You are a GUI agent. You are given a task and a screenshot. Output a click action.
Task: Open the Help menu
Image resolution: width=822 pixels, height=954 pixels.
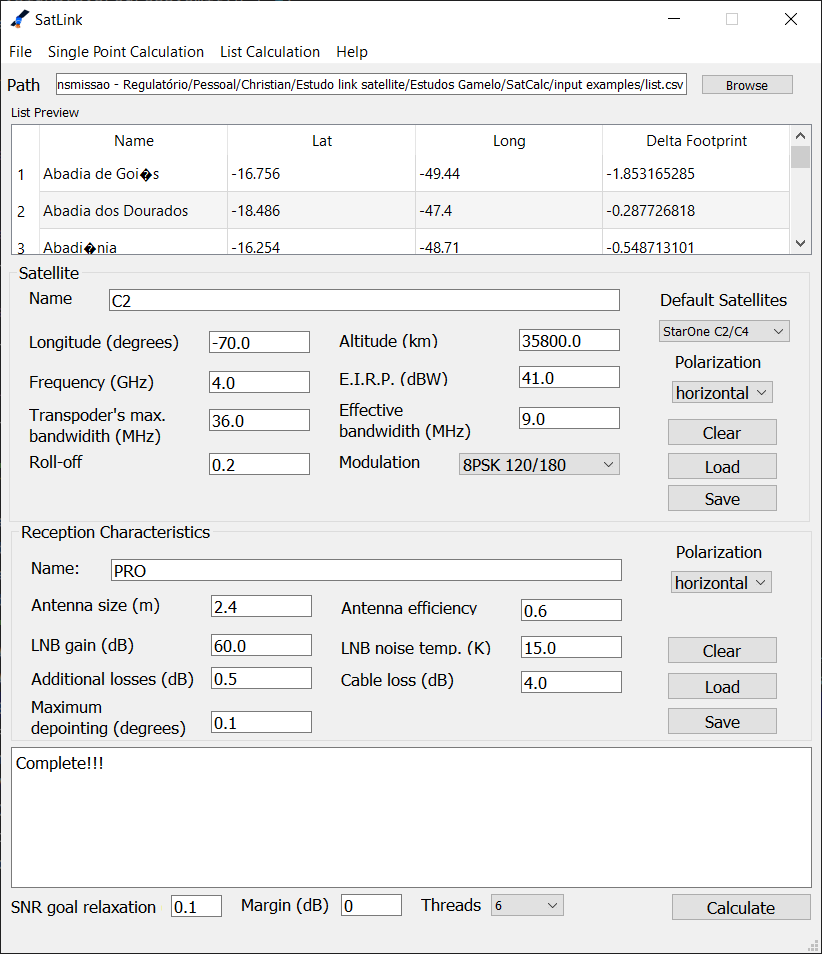click(352, 52)
